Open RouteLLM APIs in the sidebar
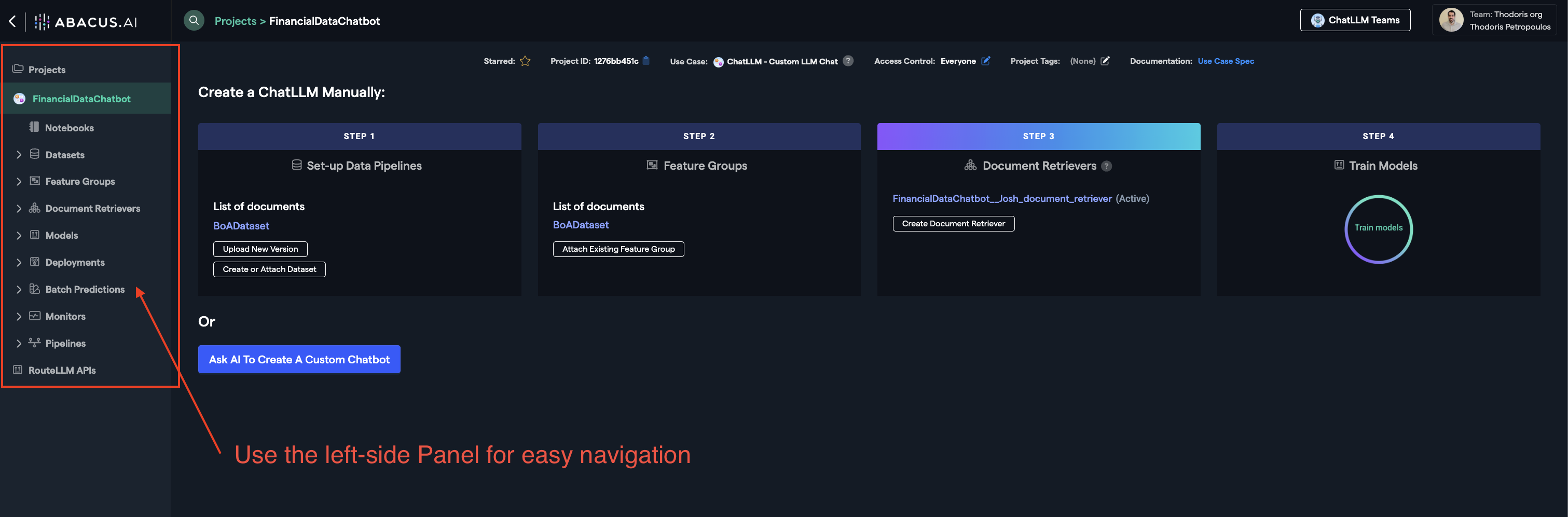This screenshot has height=517, width=1568. [61, 370]
